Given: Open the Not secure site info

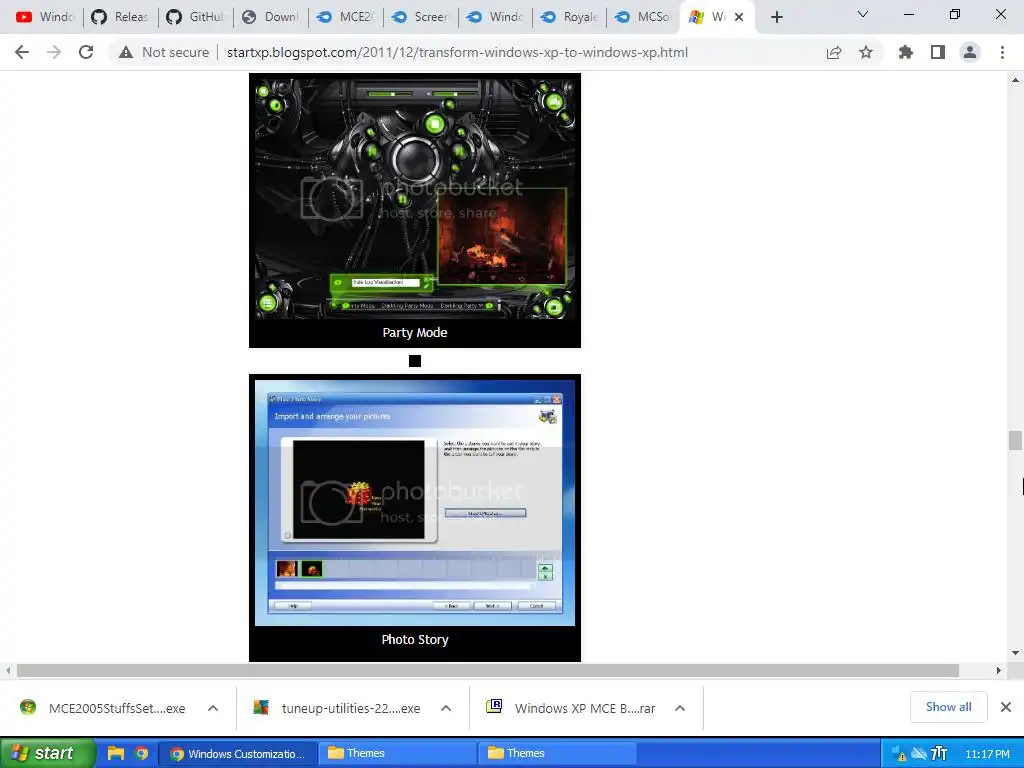Looking at the screenshot, I should [x=164, y=52].
